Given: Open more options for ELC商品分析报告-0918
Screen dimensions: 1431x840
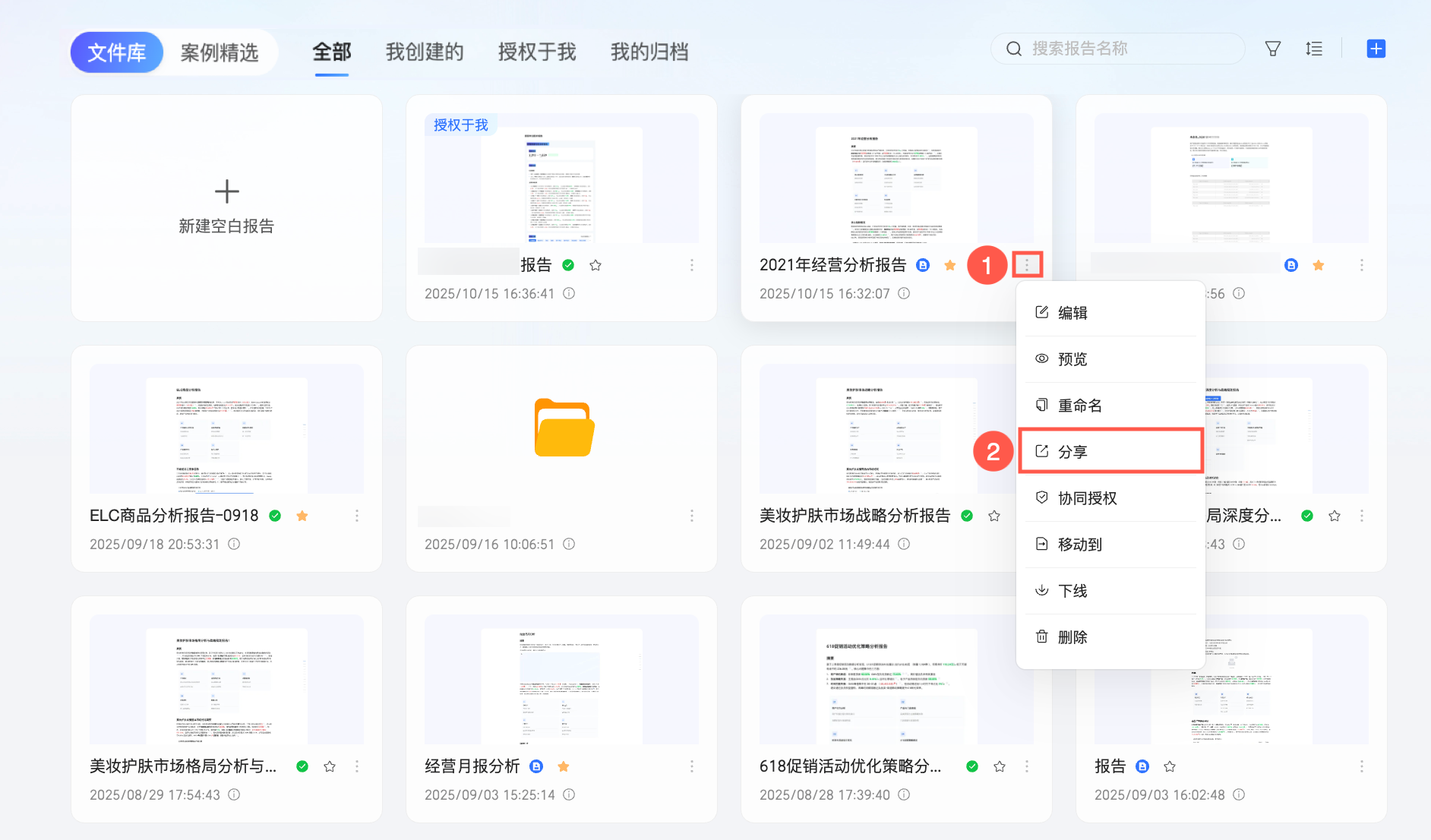Looking at the screenshot, I should tap(357, 516).
